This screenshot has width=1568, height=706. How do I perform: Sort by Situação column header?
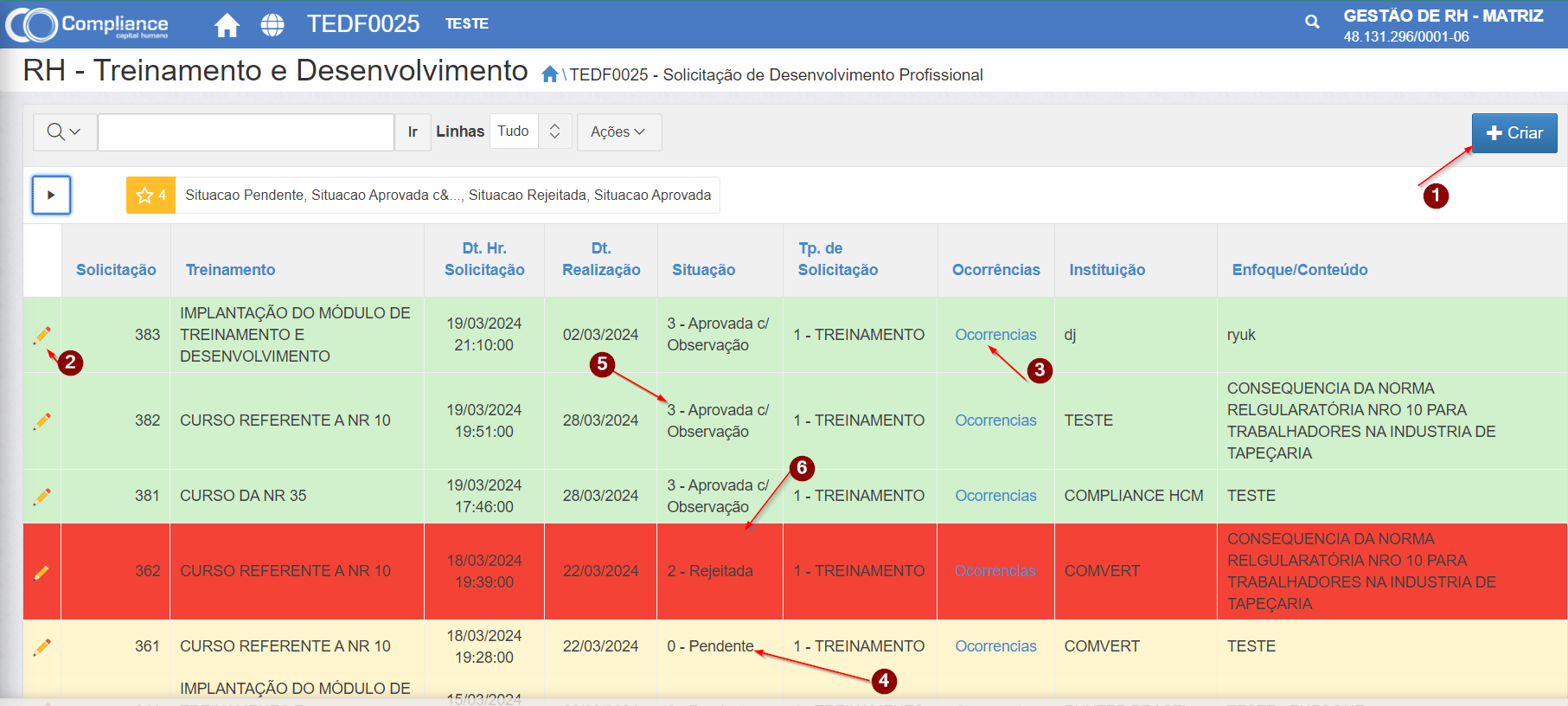703,270
